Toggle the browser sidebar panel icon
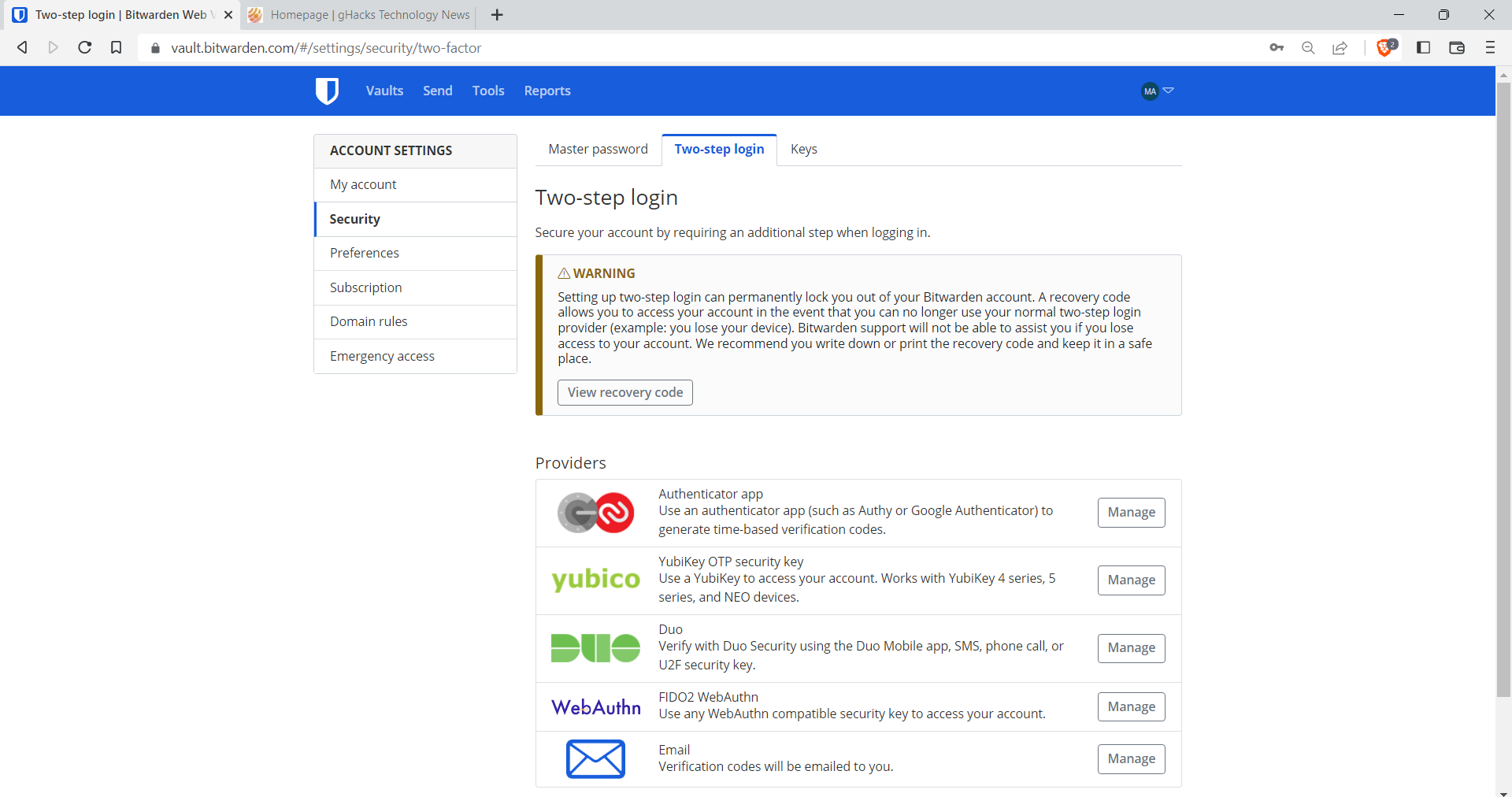This screenshot has height=797, width=1512. 1423,48
